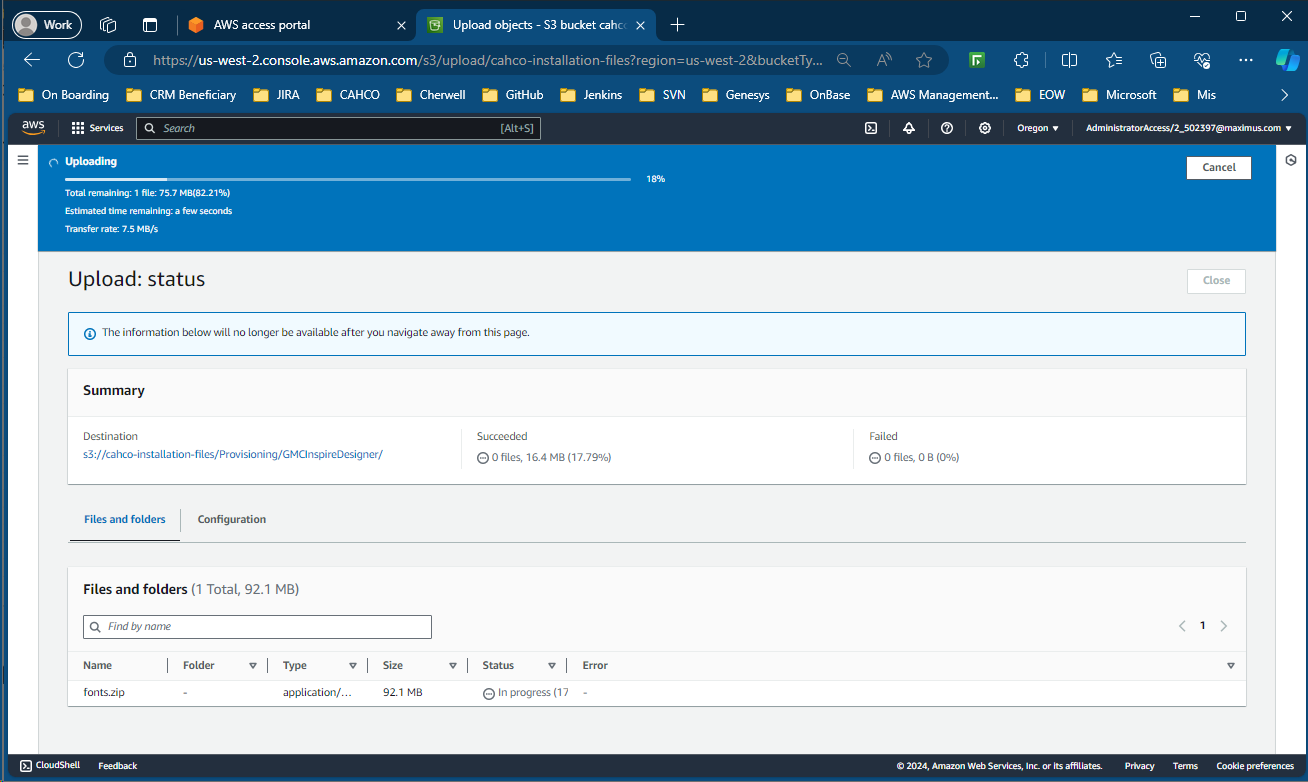The width and height of the screenshot is (1308, 782).
Task: Open the CloudShell link in the footer
Action: tap(50, 766)
